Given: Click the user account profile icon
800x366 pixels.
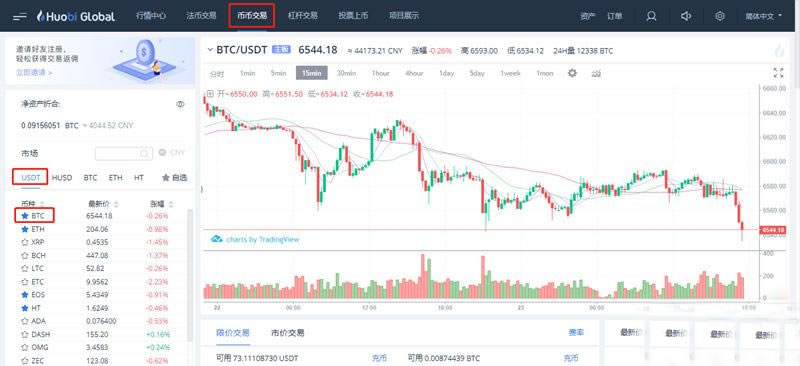Looking at the screenshot, I should pos(651,16).
